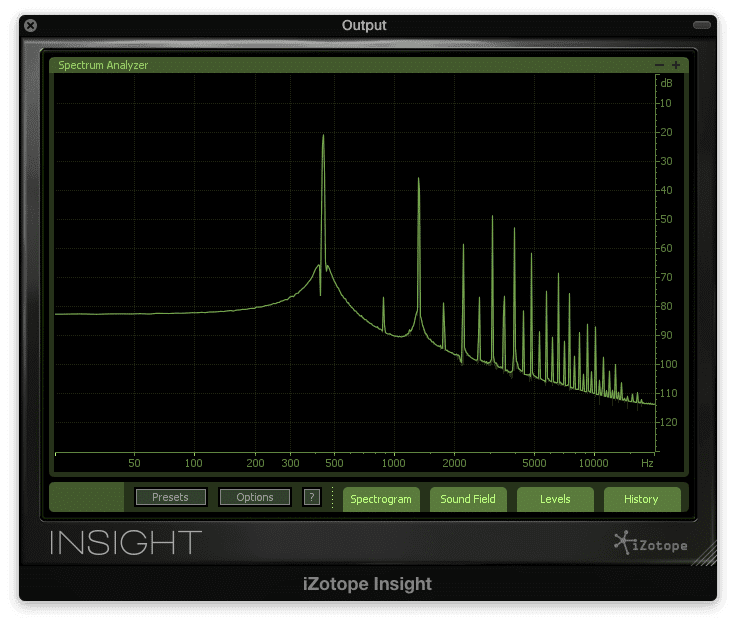Click the tallest spectrum peak near 440 Hz
This screenshot has height=624, width=736.
tap(323, 136)
